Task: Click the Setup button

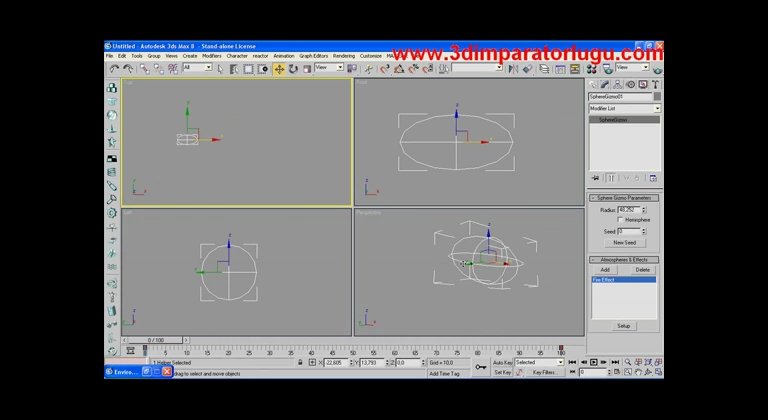Action: pyautogui.click(x=624, y=326)
